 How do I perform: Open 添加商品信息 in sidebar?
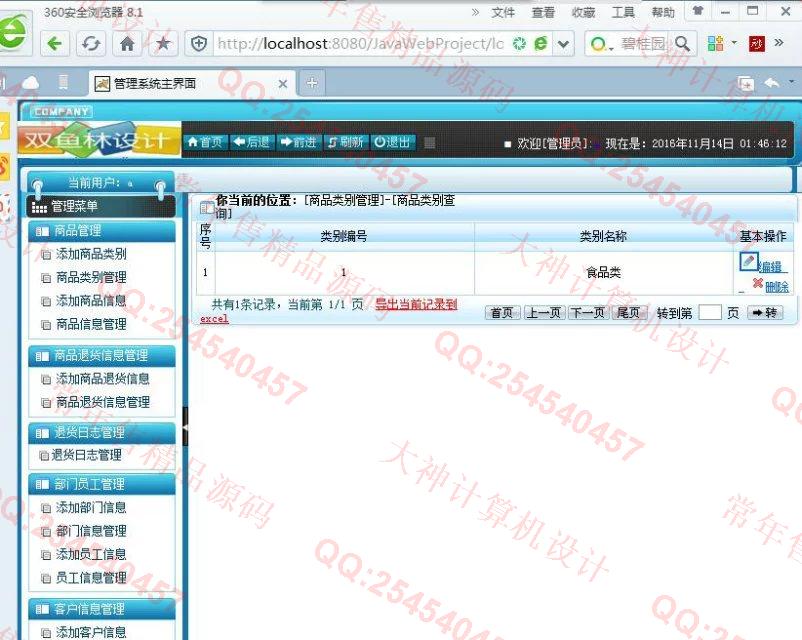coord(91,301)
